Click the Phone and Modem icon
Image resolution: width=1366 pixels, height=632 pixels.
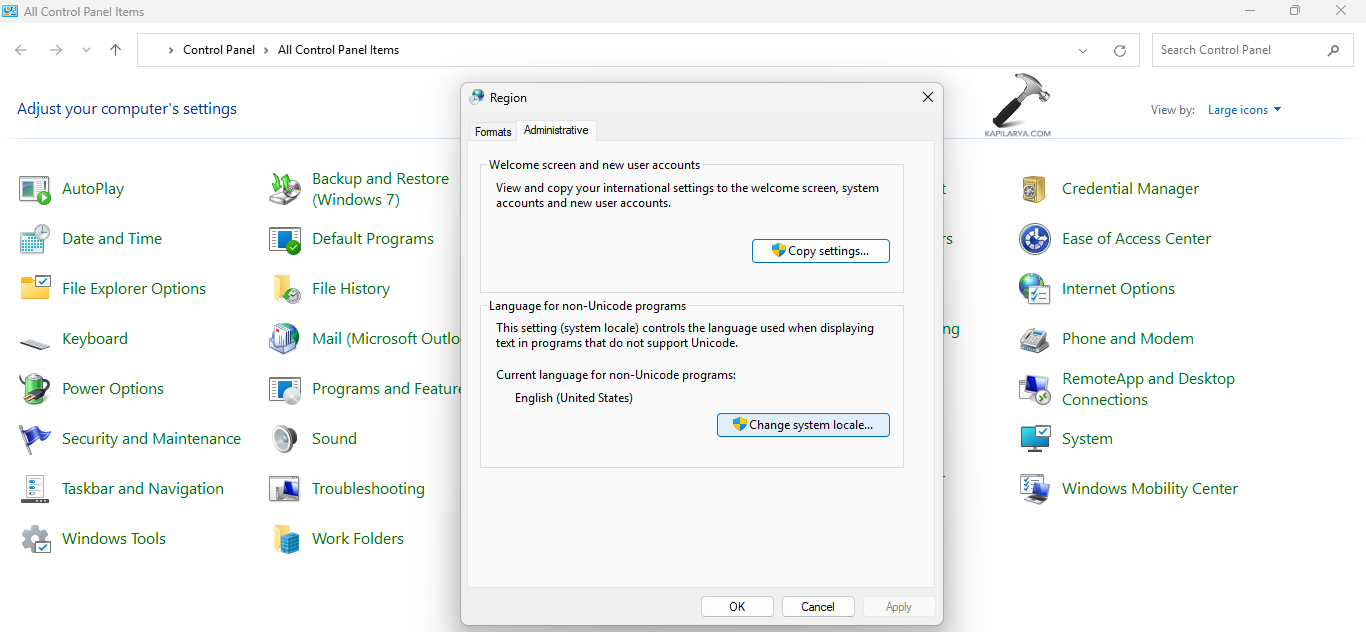tap(1034, 339)
